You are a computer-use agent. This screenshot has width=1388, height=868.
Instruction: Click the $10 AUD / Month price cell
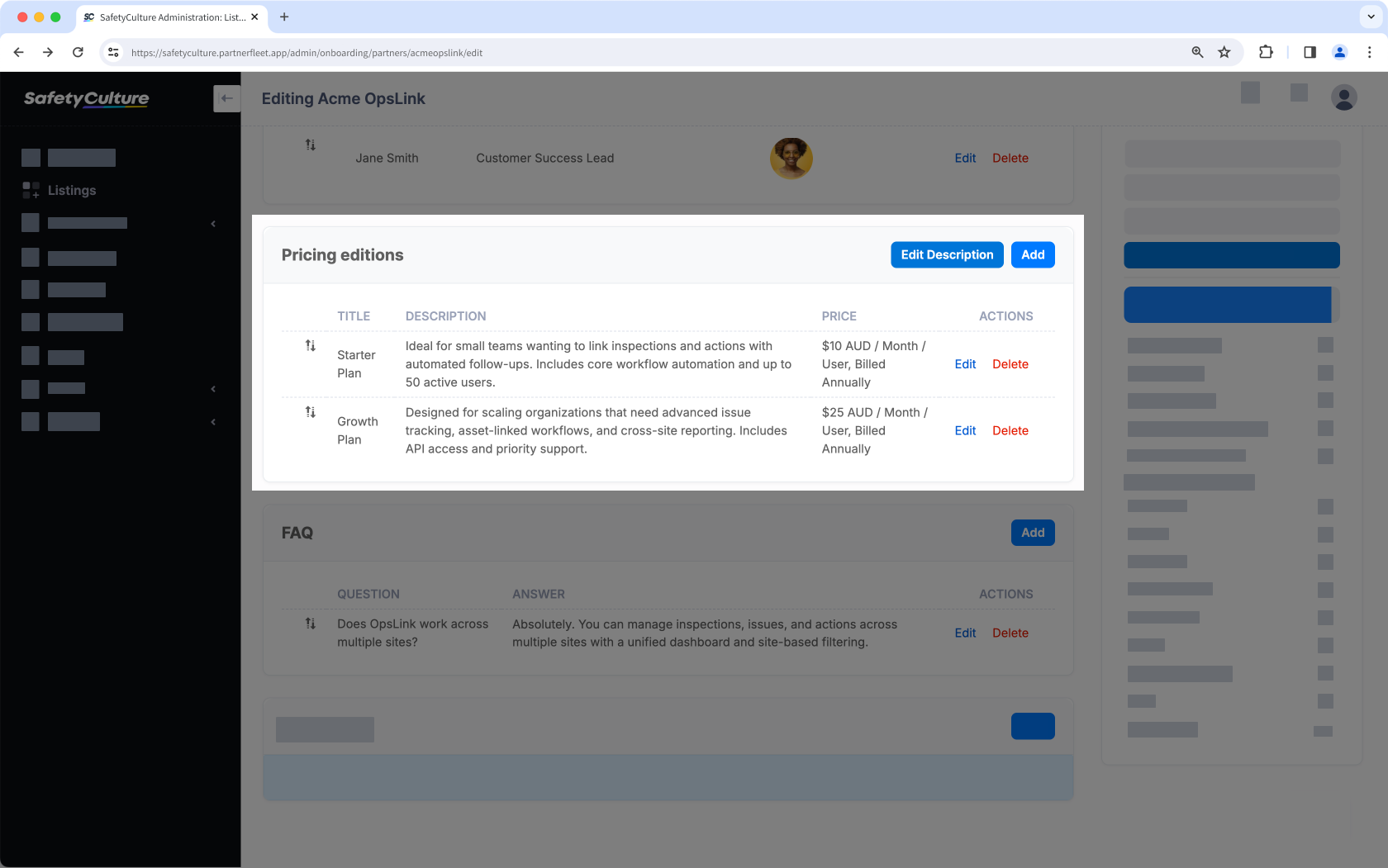(x=874, y=364)
